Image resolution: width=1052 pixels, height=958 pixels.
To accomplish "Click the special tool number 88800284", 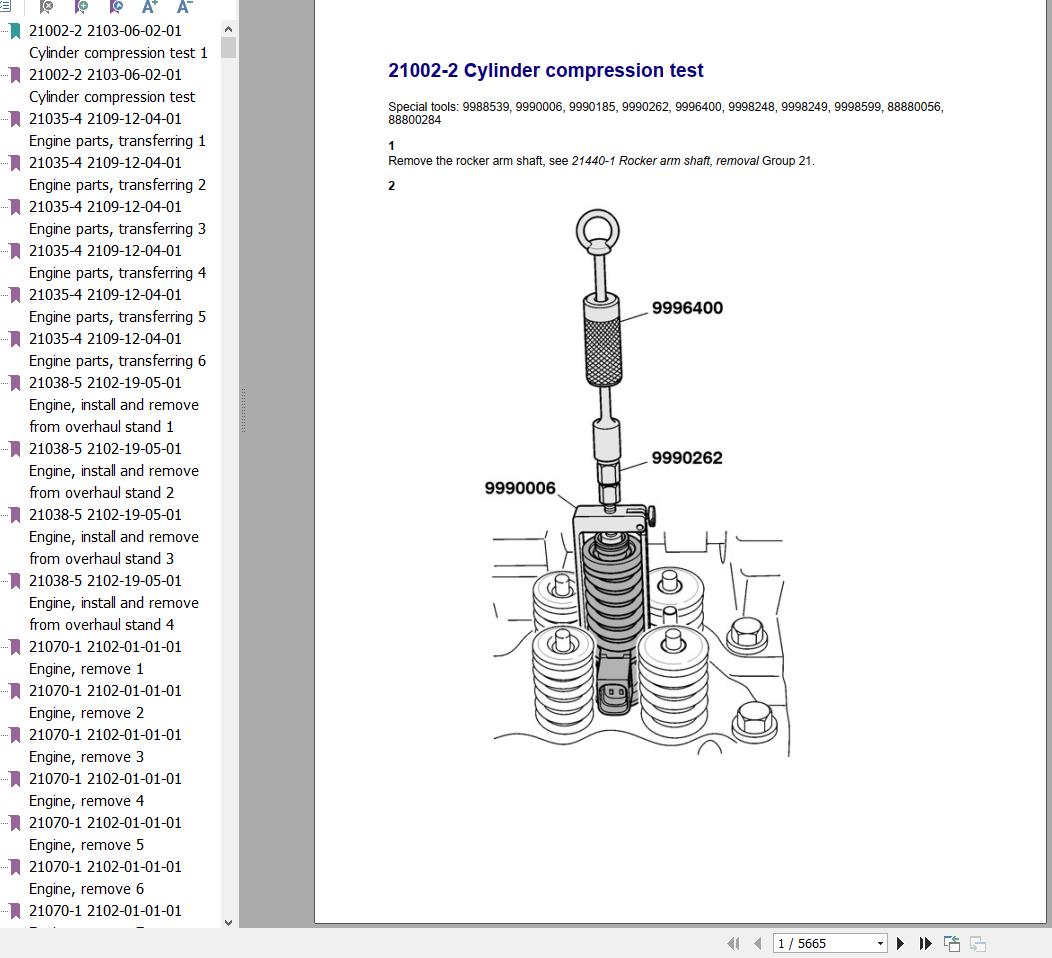I will click(x=415, y=120).
